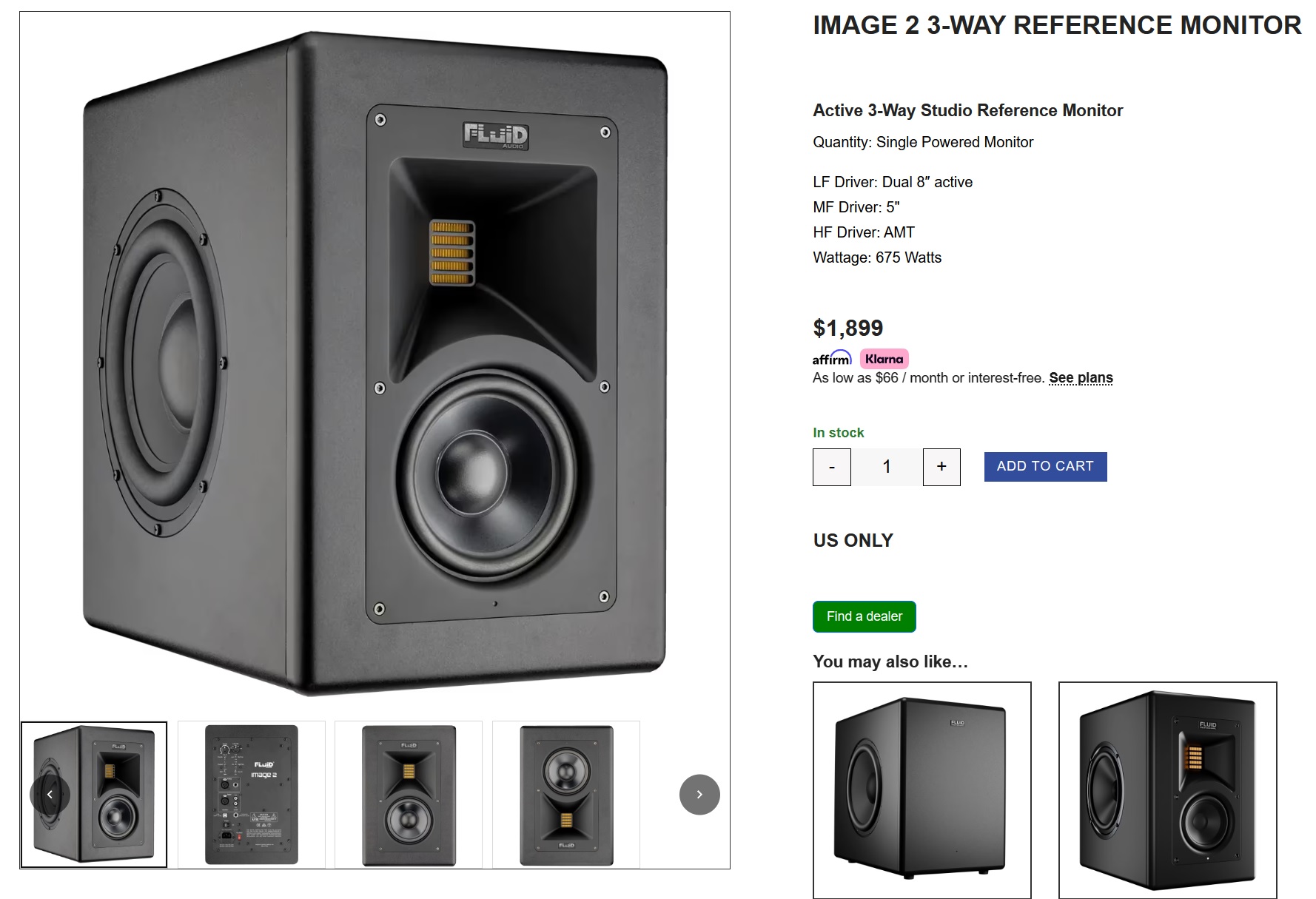Click the previous image arrow in gallery
The width and height of the screenshot is (1316, 899).
(50, 795)
